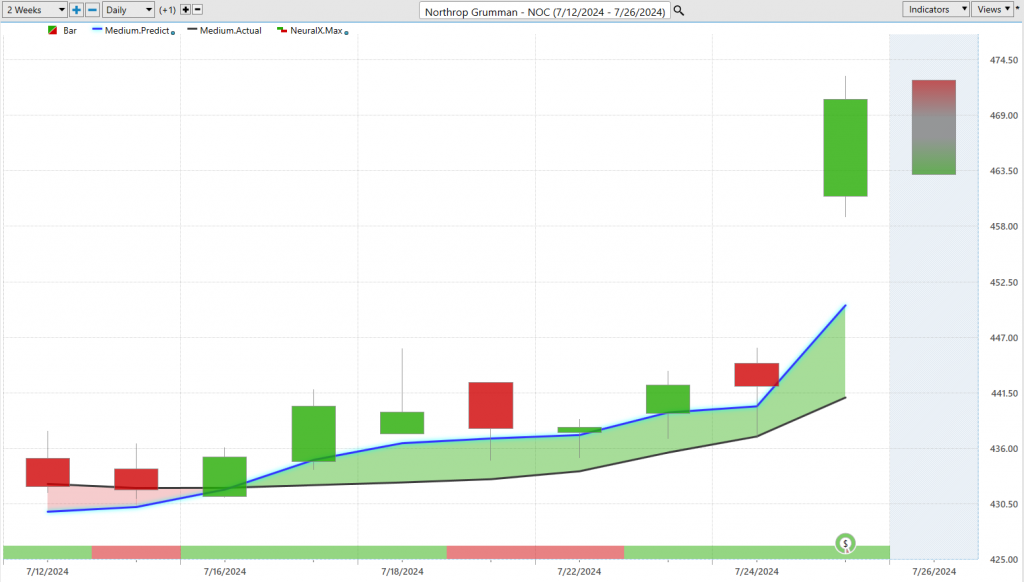Click the dollar sign earnings marker
The height and width of the screenshot is (582, 1024).
(846, 544)
